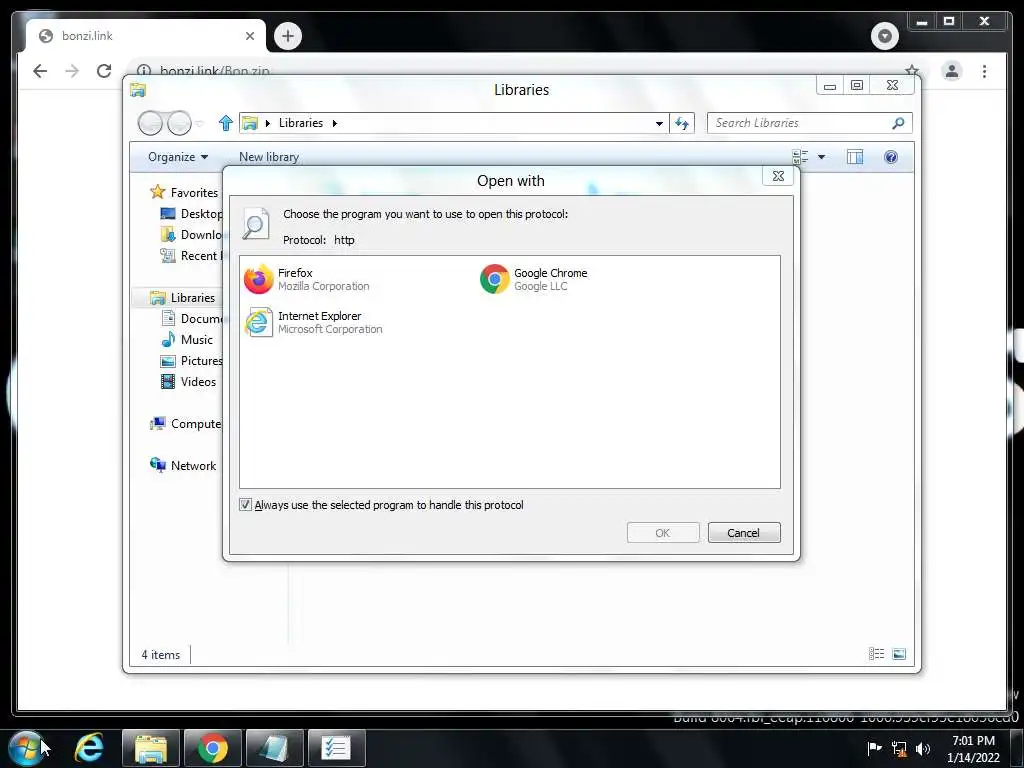The height and width of the screenshot is (768, 1024).
Task: Go up one level with blue arrow
Action: point(226,123)
